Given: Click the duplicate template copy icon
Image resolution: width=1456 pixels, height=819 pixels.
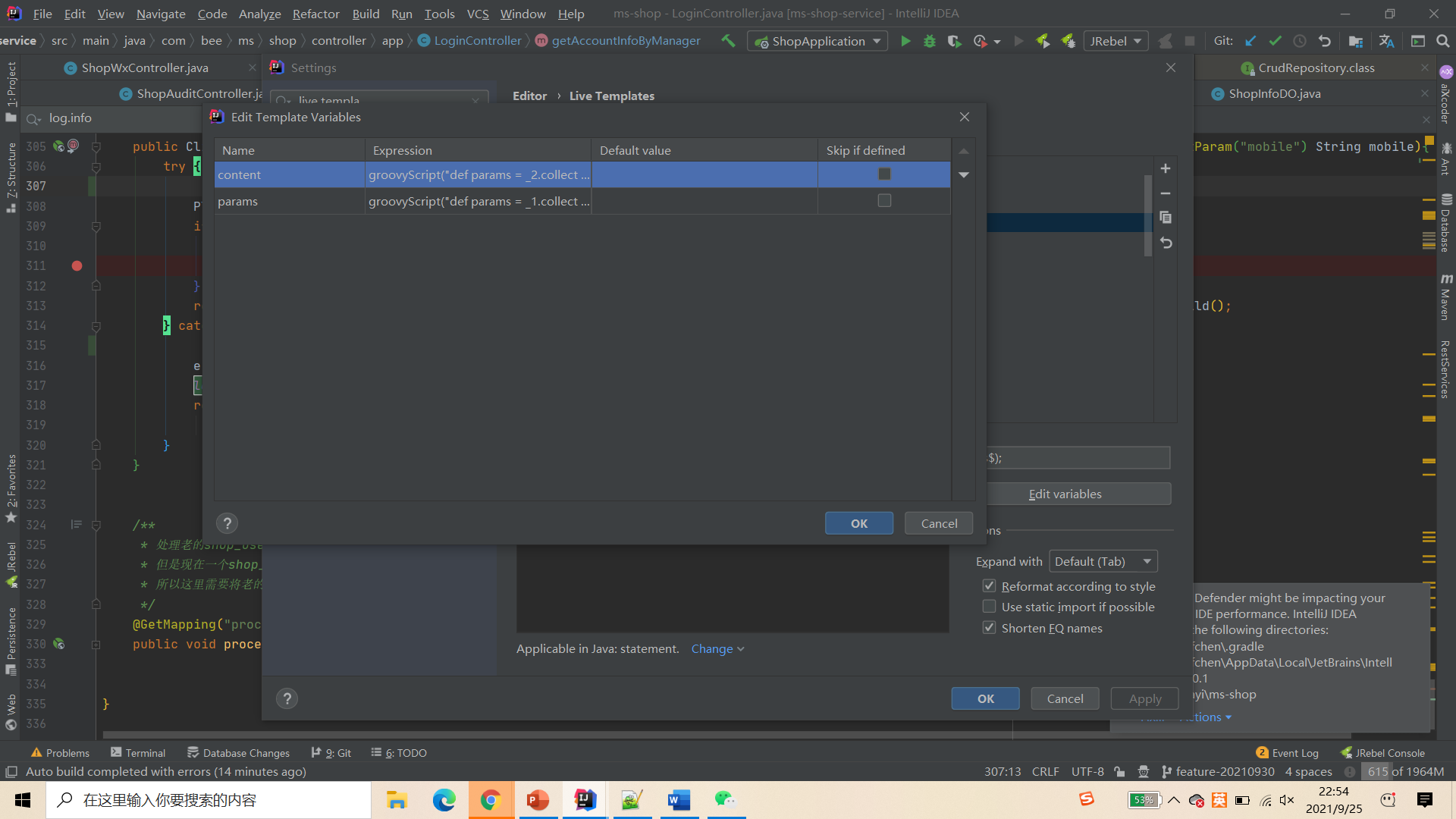Looking at the screenshot, I should coord(1166,218).
